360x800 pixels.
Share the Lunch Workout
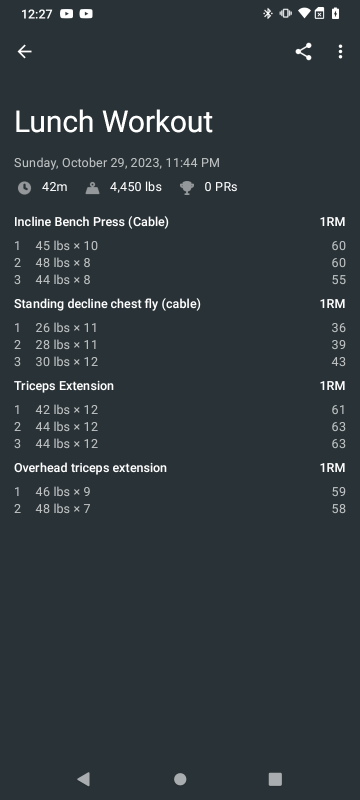click(303, 52)
